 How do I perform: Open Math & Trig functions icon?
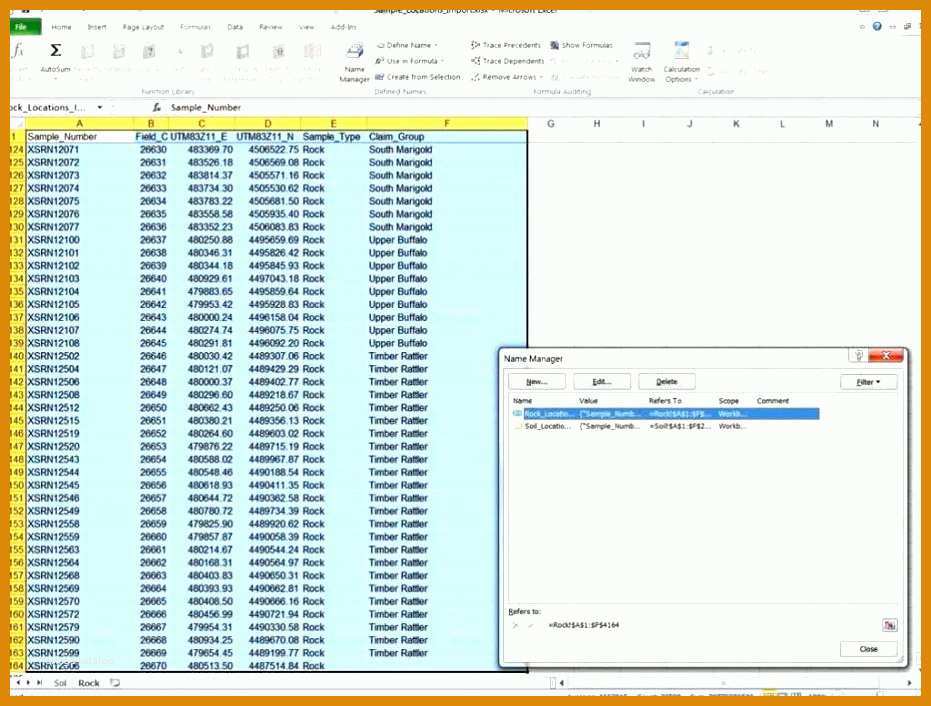[278, 52]
